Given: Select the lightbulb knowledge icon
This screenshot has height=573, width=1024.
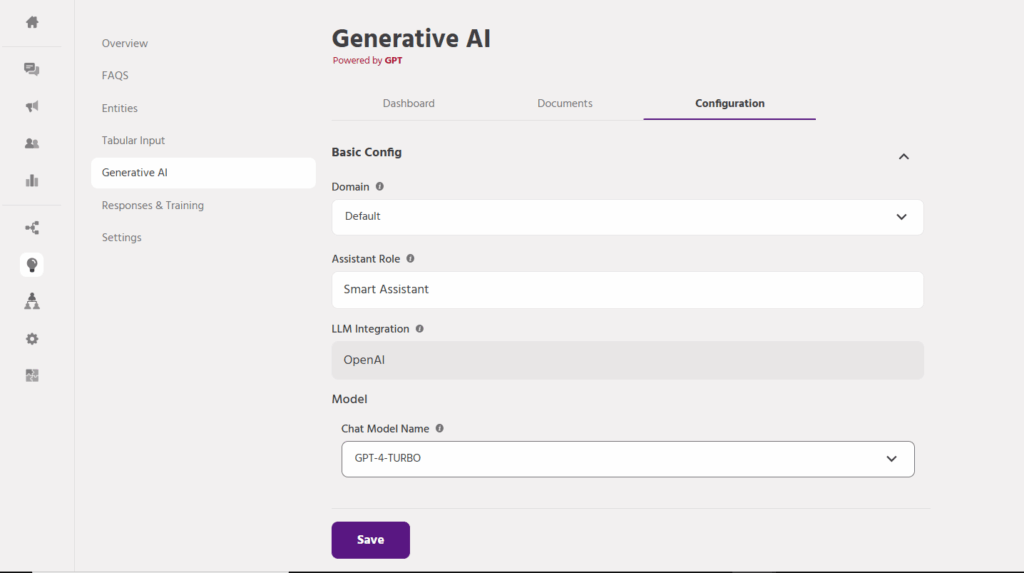Looking at the screenshot, I should [x=31, y=265].
